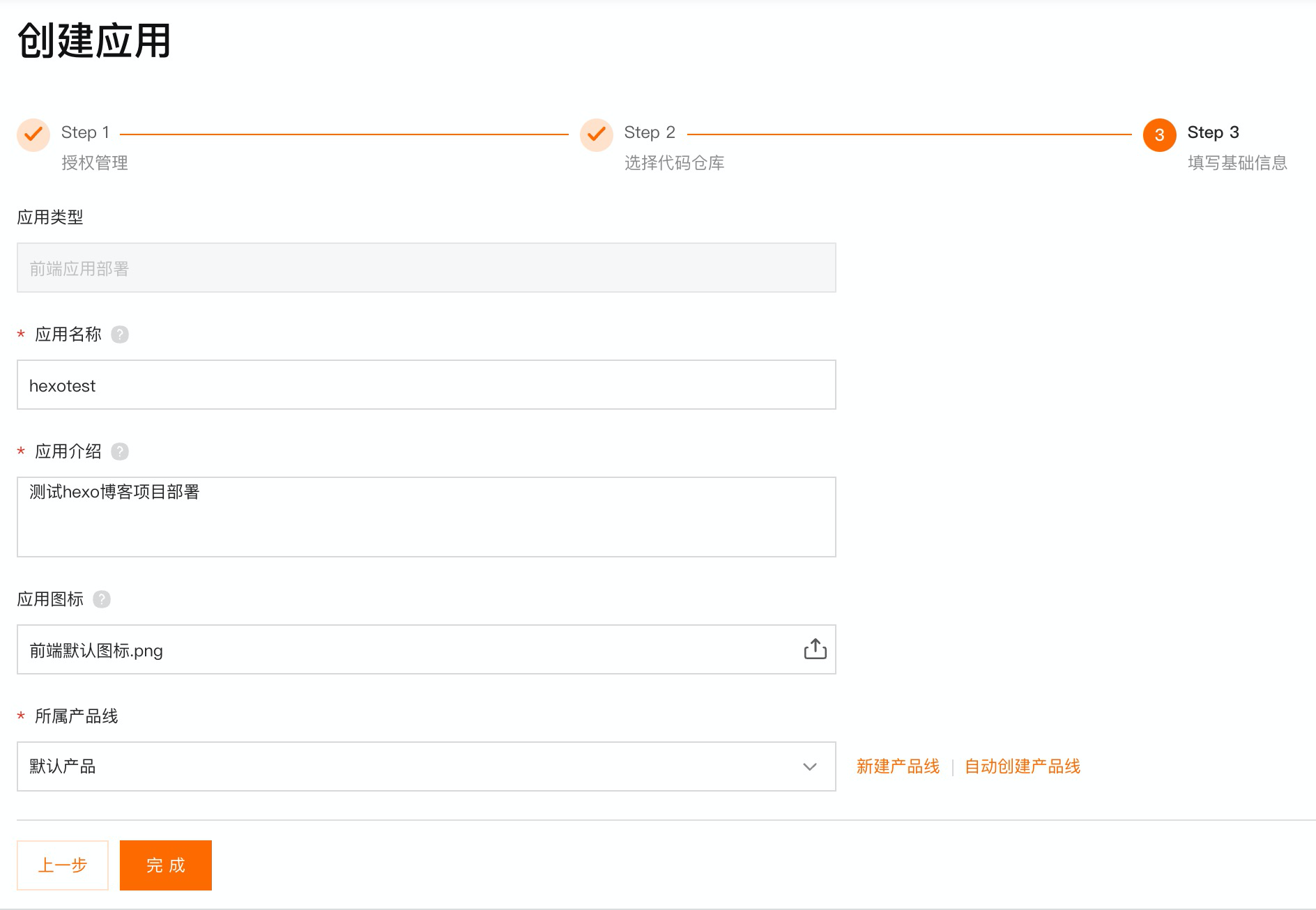
Task: Click the 上一步 button
Action: tap(63, 865)
